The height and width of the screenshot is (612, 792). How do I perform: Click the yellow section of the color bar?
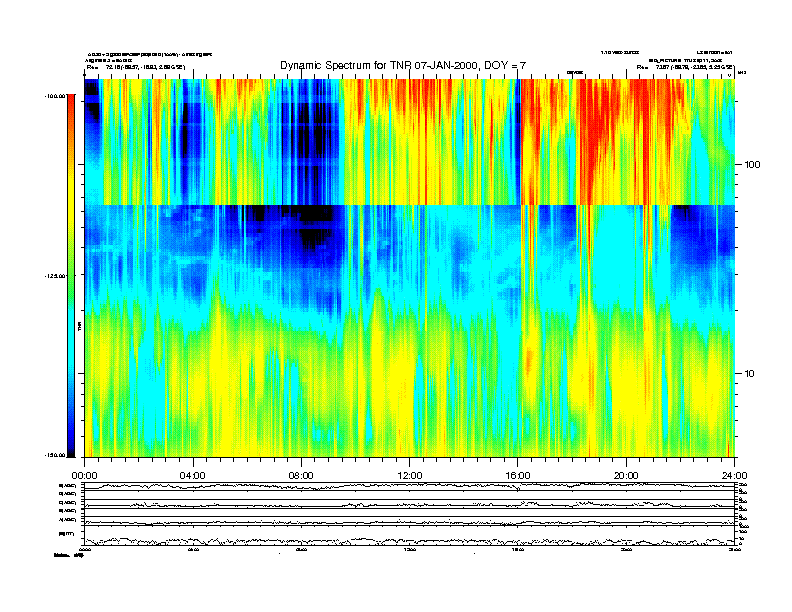click(71, 202)
